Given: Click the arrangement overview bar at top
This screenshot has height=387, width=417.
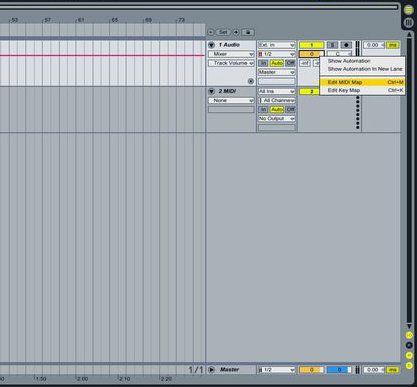Looking at the screenshot, I should point(199,7).
